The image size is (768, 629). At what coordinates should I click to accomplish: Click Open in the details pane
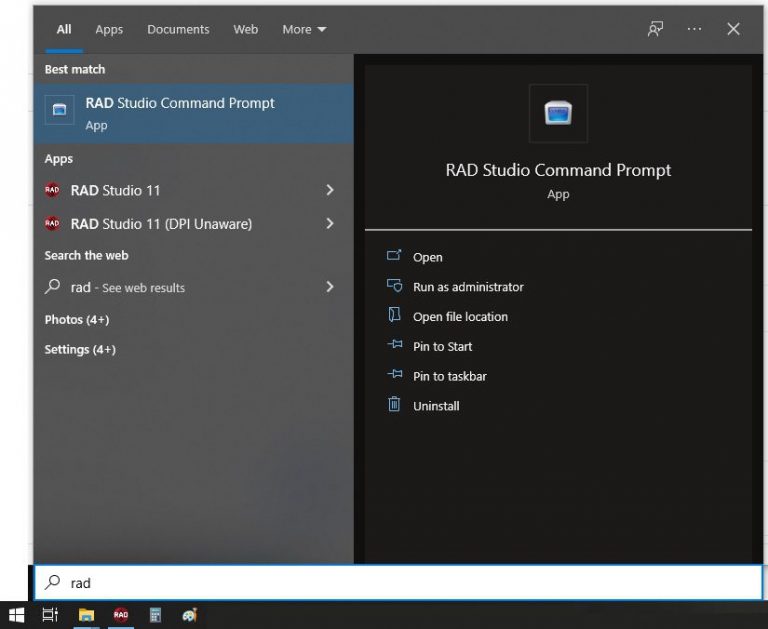428,257
